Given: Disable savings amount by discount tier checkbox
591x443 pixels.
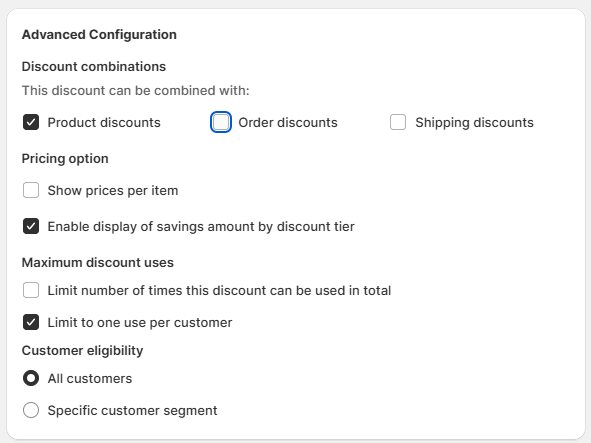Looking at the screenshot, I should (31, 226).
